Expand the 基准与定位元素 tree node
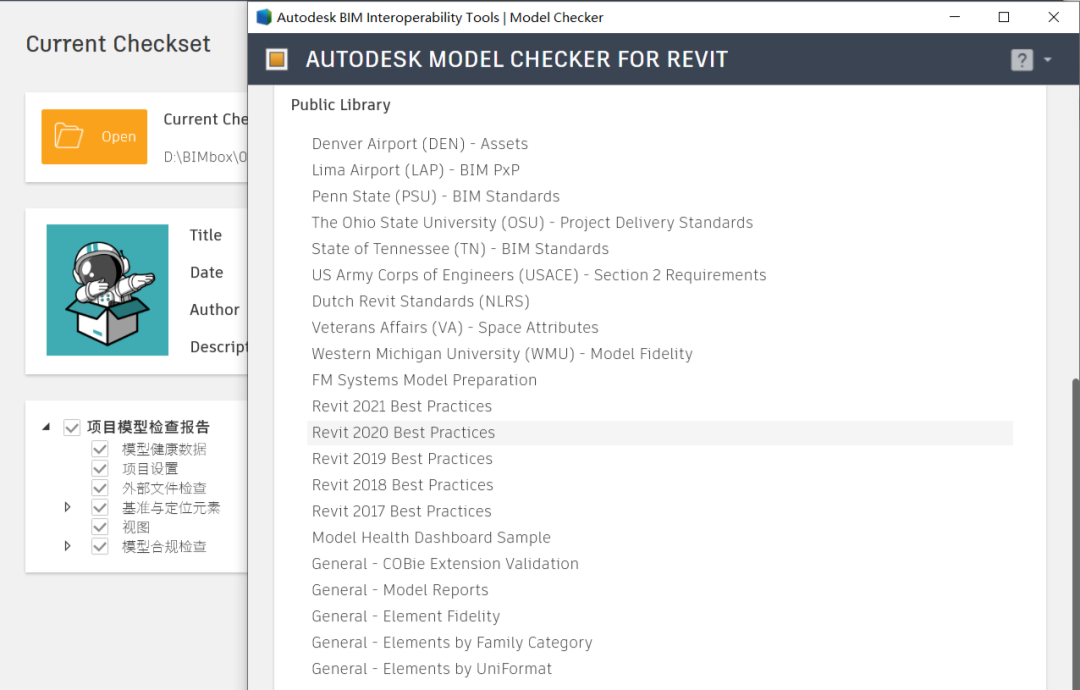 click(x=68, y=507)
